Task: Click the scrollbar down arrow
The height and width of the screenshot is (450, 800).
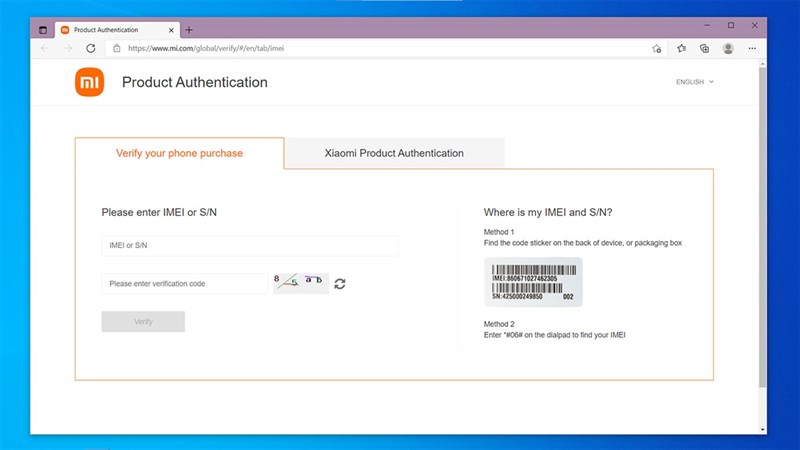Action: [762, 430]
